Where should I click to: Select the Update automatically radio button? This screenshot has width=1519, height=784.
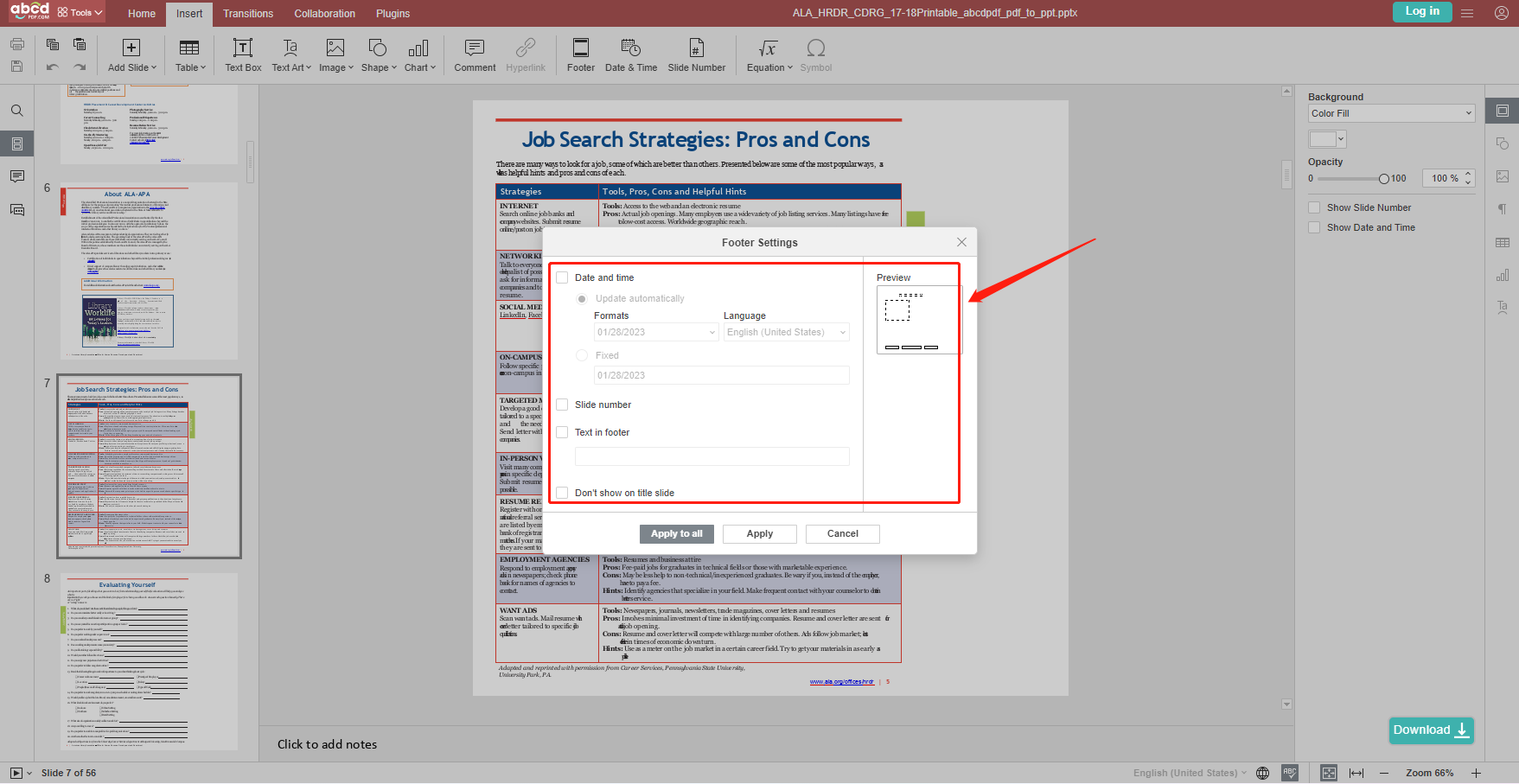(582, 298)
